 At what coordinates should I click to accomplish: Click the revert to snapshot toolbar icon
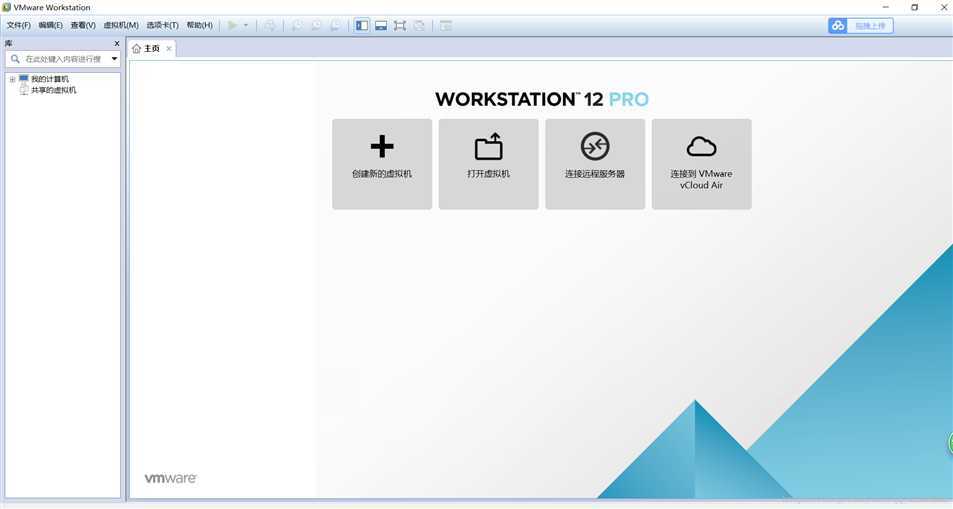coord(316,26)
